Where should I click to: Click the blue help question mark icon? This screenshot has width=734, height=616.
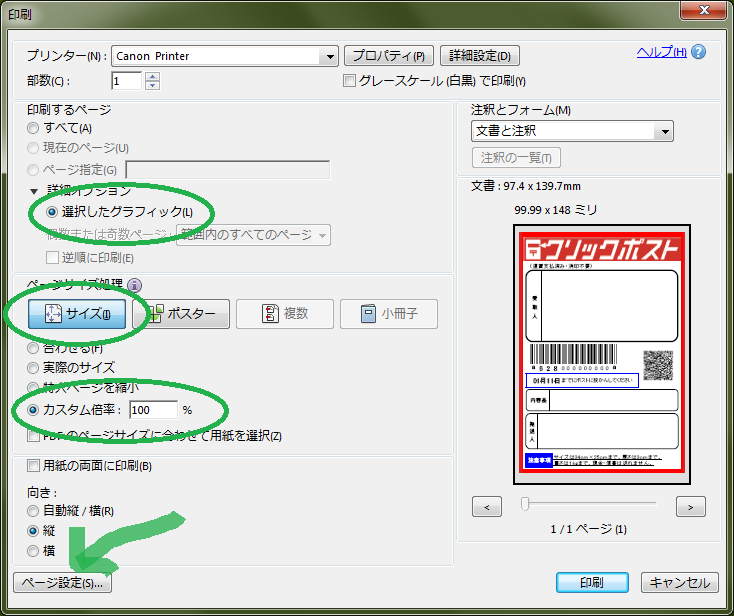coord(698,52)
